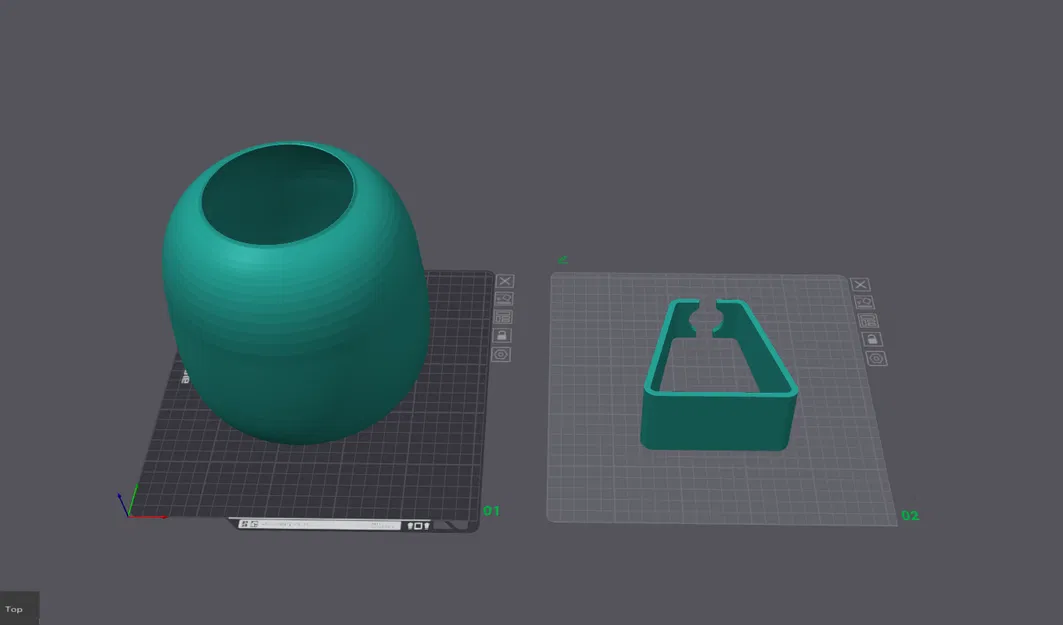Select plate by clicking its 01 label
Viewport: 1063px width, 625px height.
click(491, 511)
